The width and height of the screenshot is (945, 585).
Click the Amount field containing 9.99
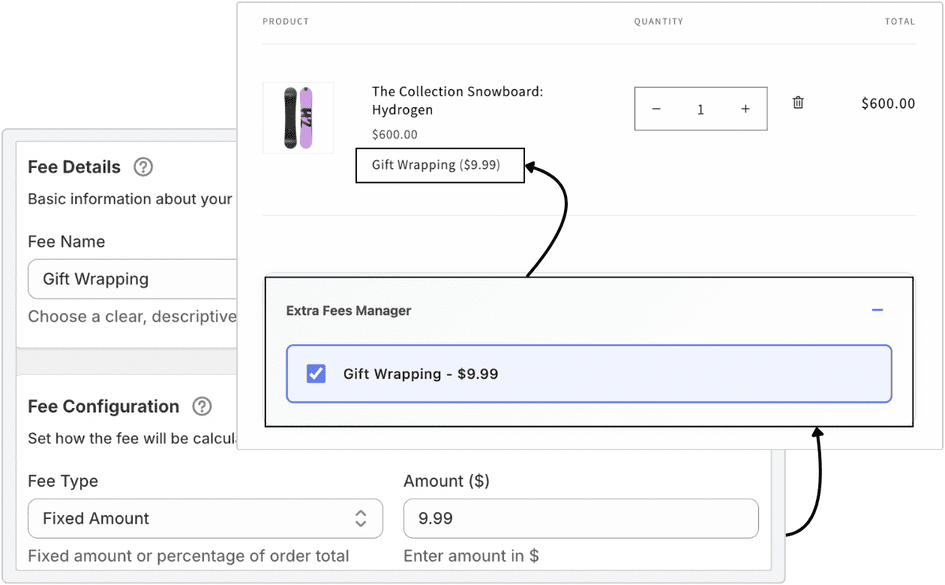[580, 518]
